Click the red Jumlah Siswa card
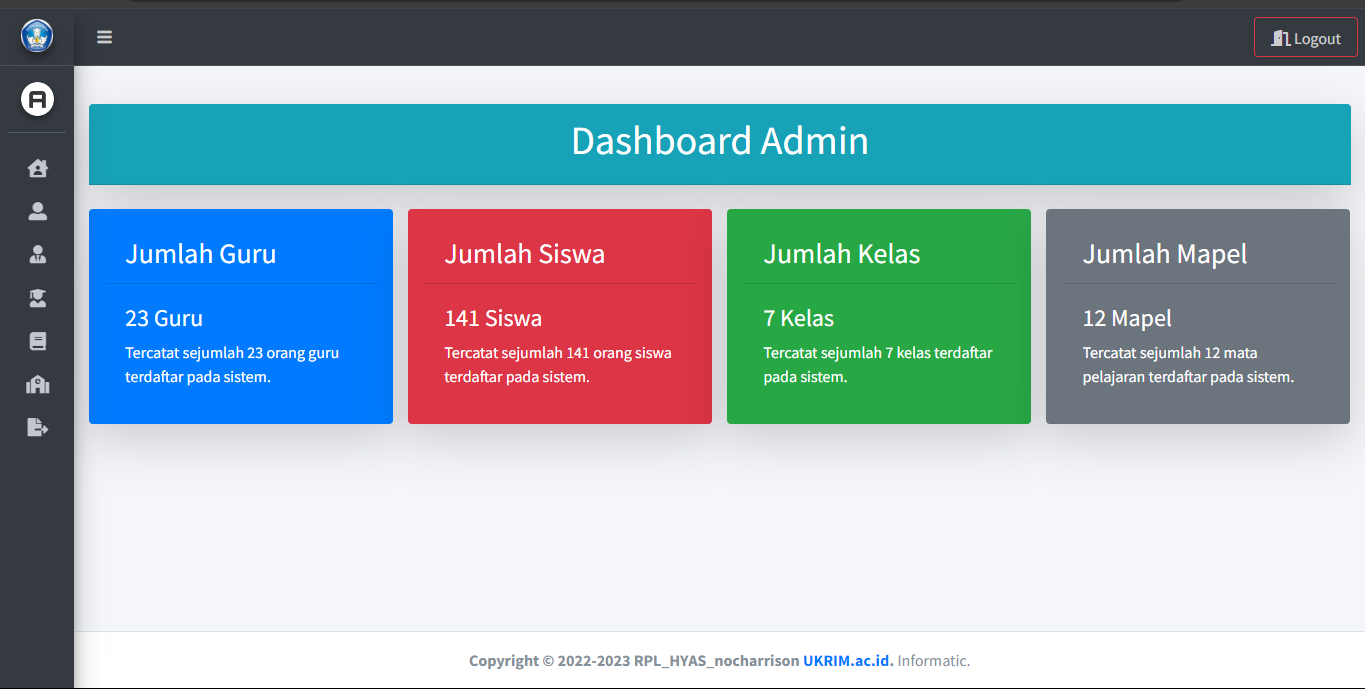1365x689 pixels. click(x=559, y=316)
